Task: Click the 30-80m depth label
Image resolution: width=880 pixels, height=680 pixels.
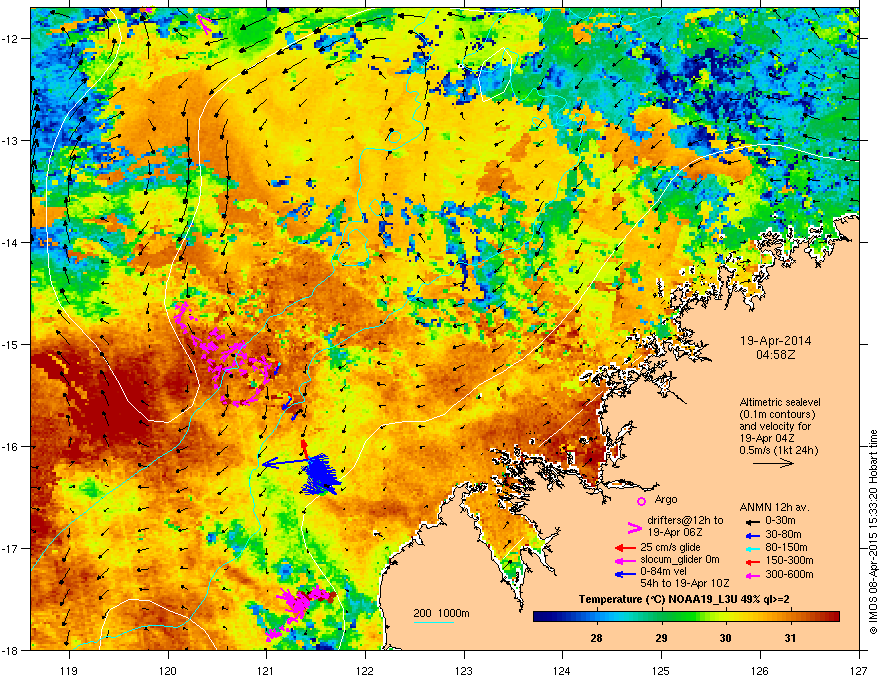Action: [x=783, y=535]
